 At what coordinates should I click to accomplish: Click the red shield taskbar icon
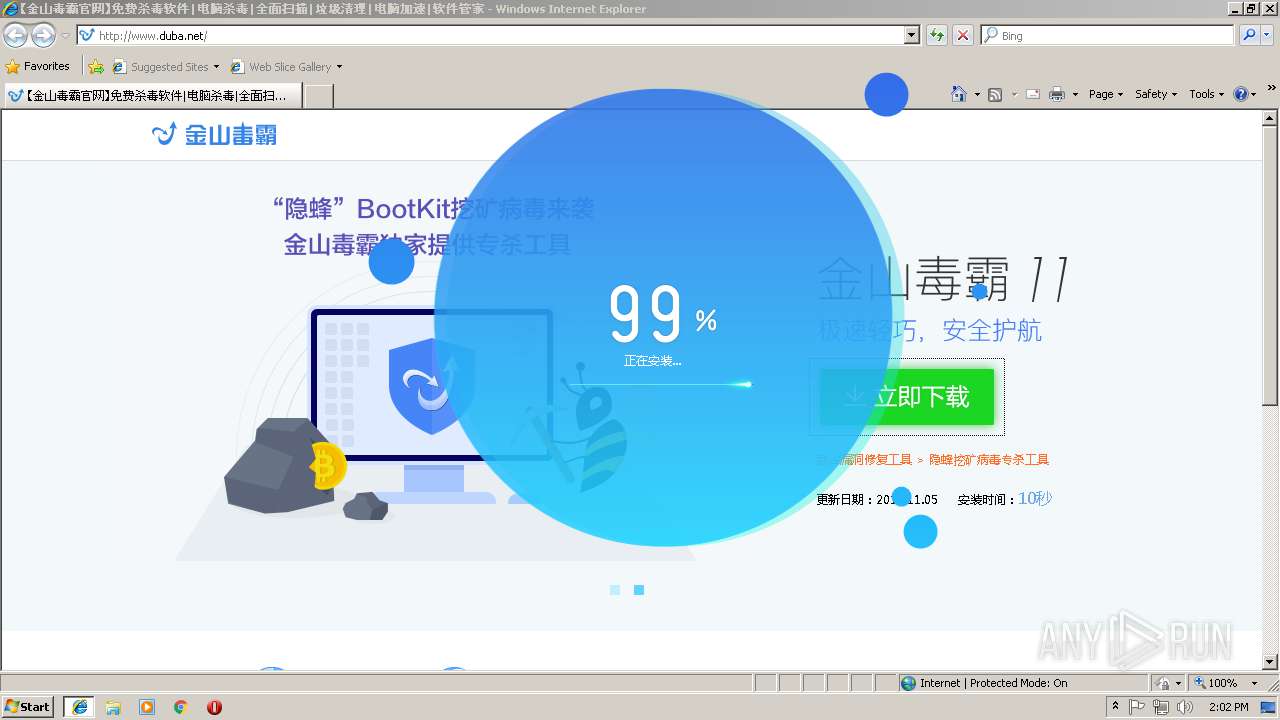point(214,707)
